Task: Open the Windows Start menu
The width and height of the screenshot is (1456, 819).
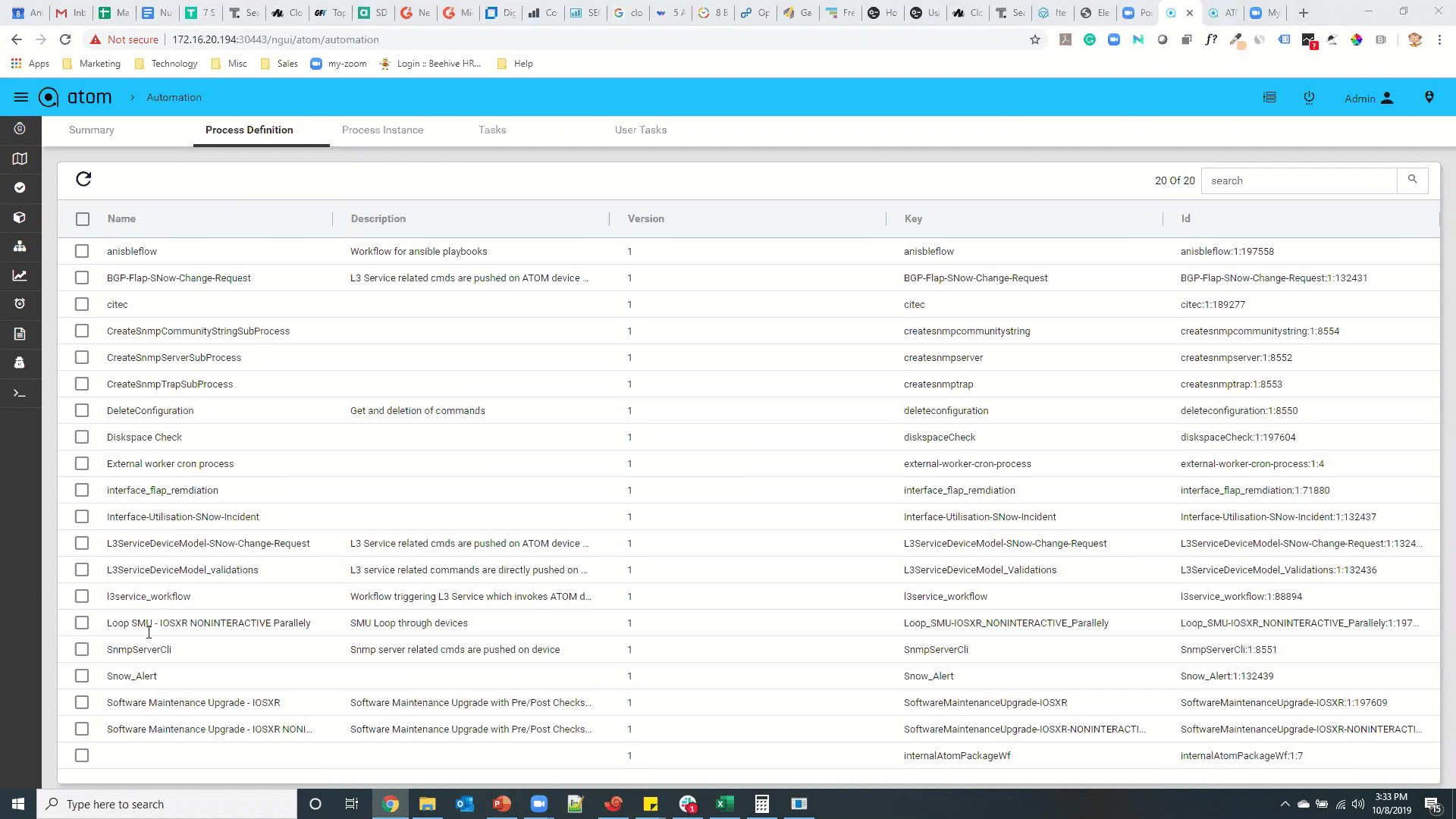Action: pyautogui.click(x=18, y=804)
